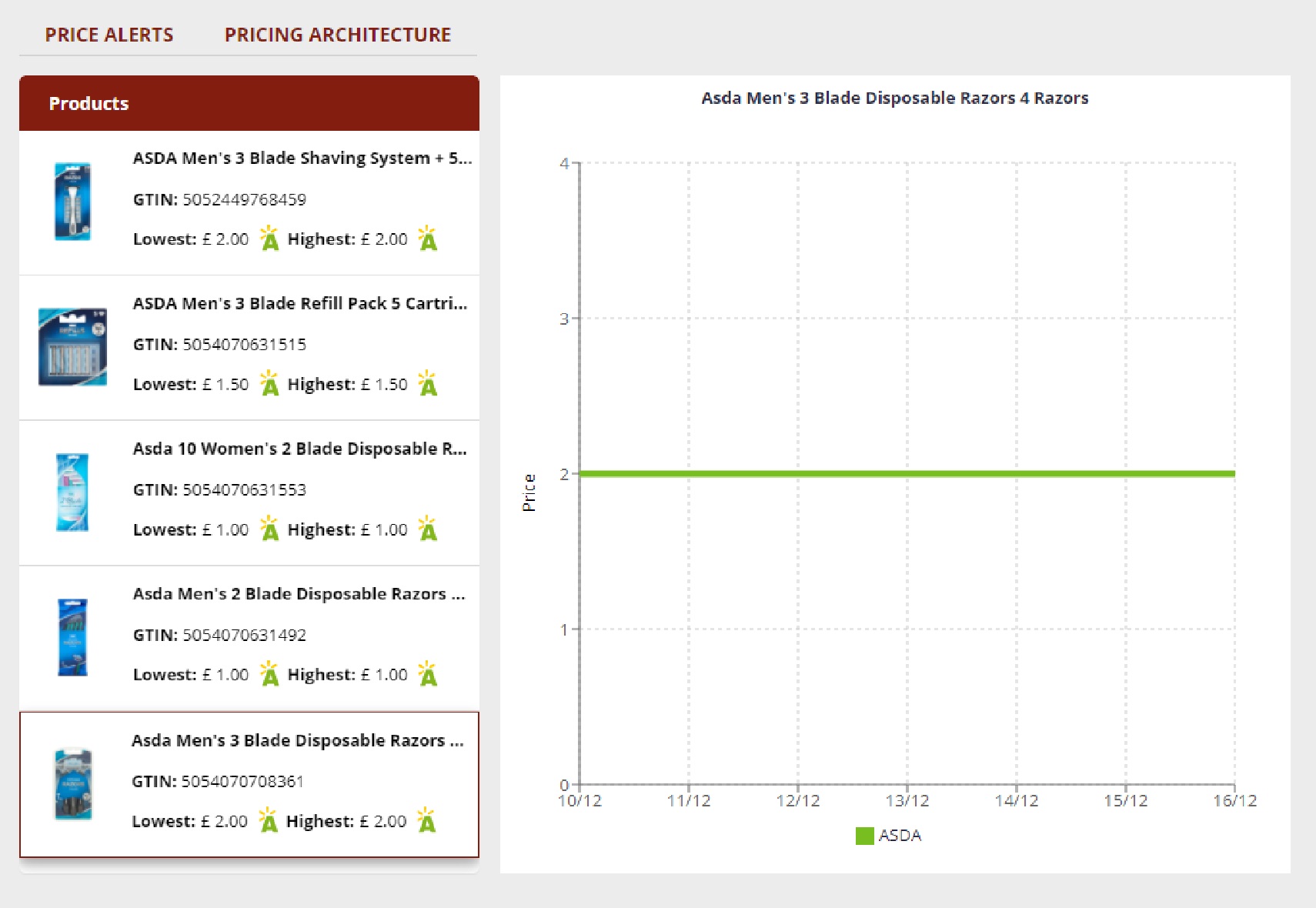The height and width of the screenshot is (908, 1316).
Task: Click the 14/12 date axis label
Action: (x=1017, y=801)
